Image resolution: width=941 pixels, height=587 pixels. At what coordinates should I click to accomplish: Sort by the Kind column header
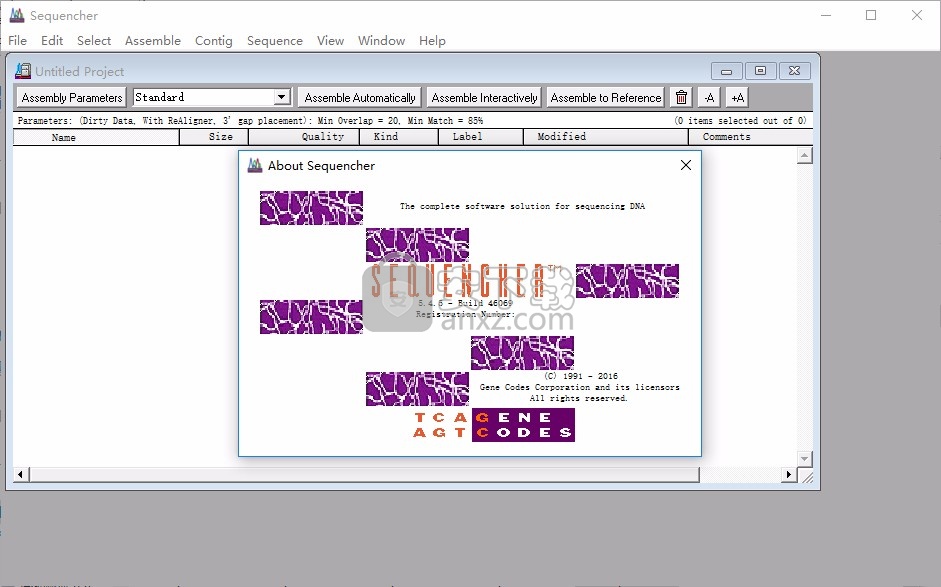(x=398, y=137)
